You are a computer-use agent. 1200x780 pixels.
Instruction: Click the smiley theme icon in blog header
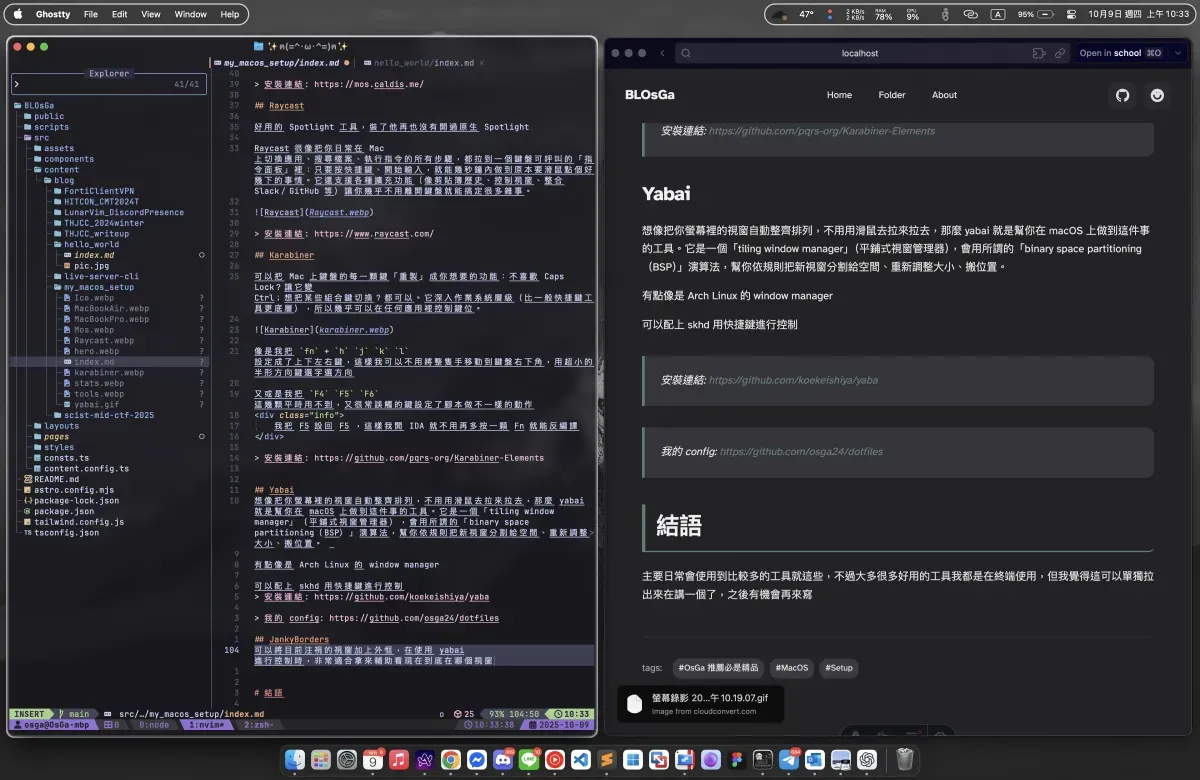(1158, 95)
